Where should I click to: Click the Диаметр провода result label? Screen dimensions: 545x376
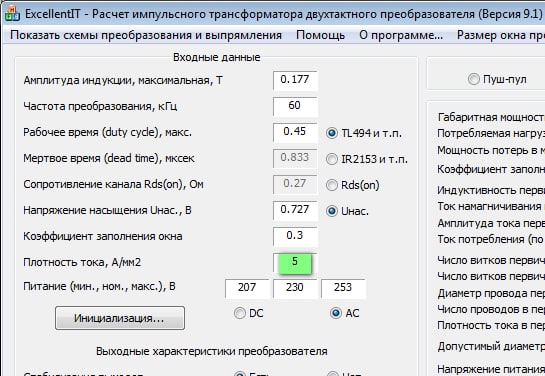coord(491,293)
